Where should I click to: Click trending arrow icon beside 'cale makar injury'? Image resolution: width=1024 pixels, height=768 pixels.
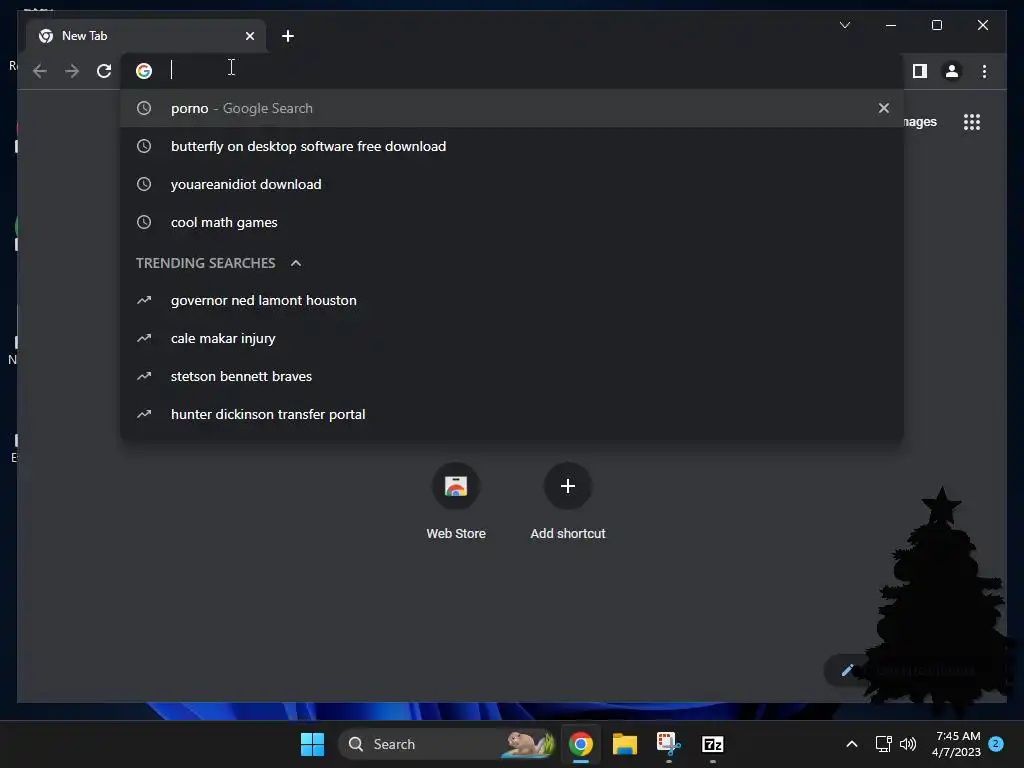tap(144, 338)
